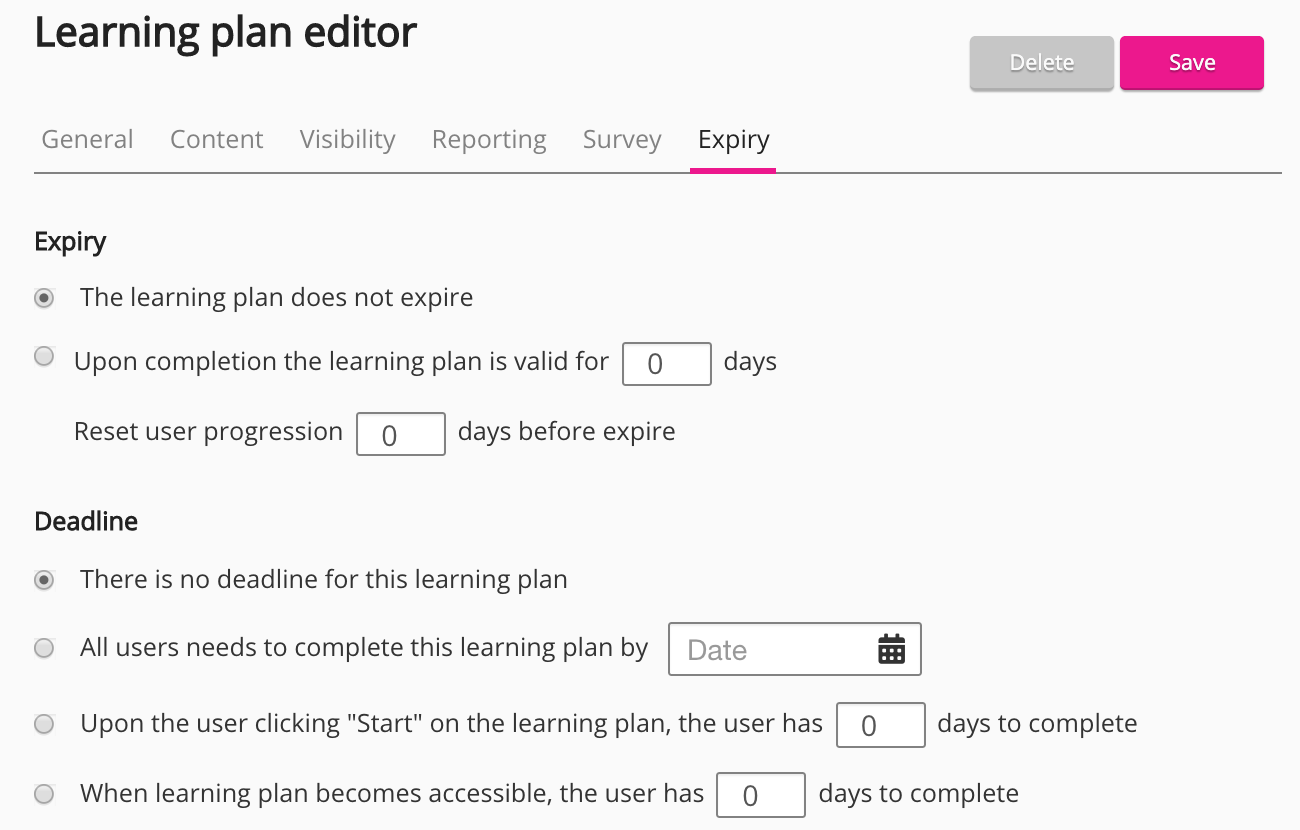Open the Content tab
The width and height of the screenshot is (1300, 830).
(x=216, y=139)
